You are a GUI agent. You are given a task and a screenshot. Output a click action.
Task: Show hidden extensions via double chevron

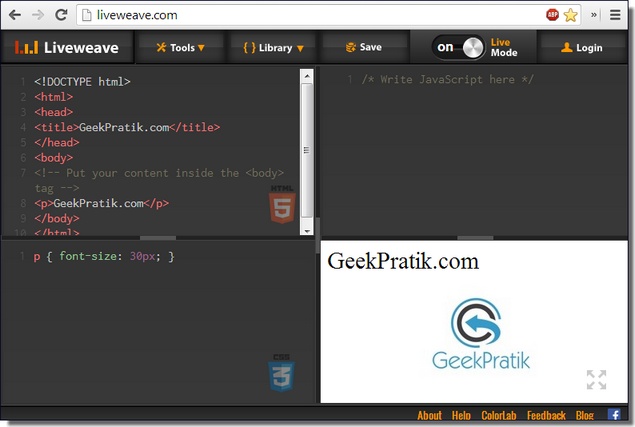tap(594, 15)
